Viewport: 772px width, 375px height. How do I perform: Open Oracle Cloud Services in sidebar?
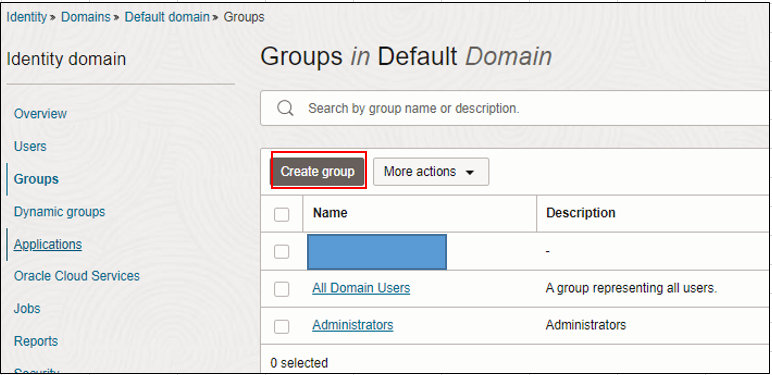(77, 276)
